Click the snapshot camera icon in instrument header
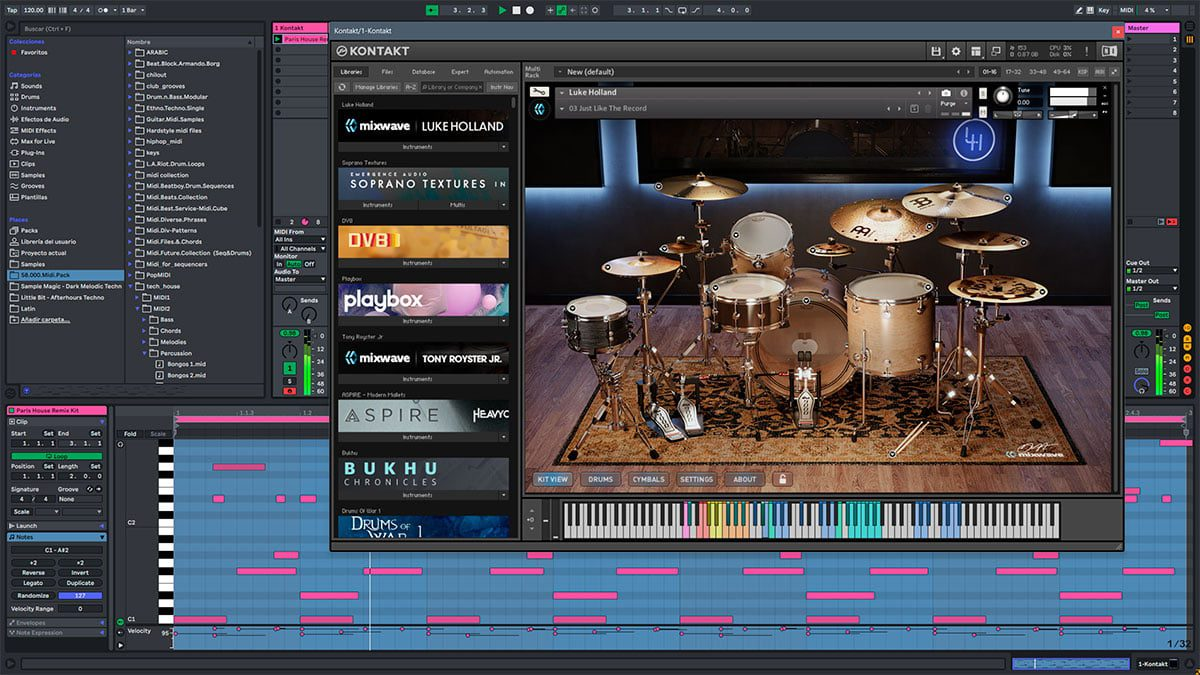 [946, 93]
